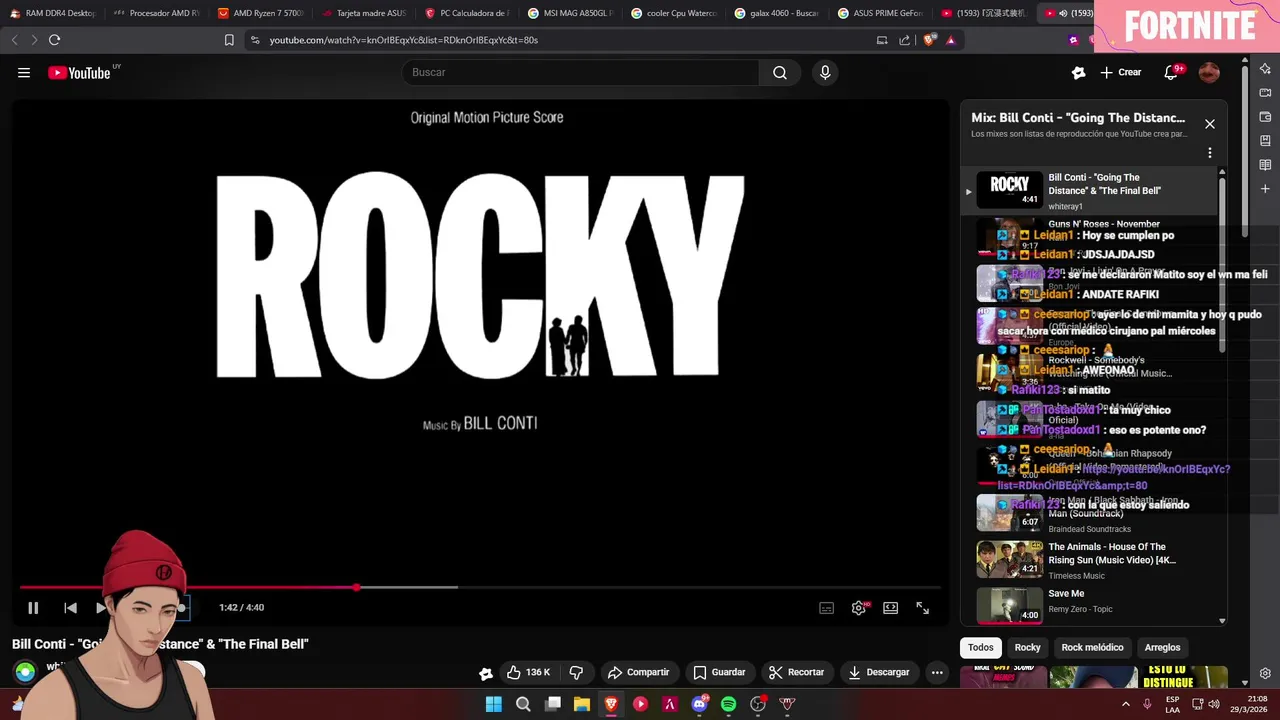Open the Leo AI sparkle icon in browser sidebar
This screenshot has width=1280, height=720.
[1265, 69]
